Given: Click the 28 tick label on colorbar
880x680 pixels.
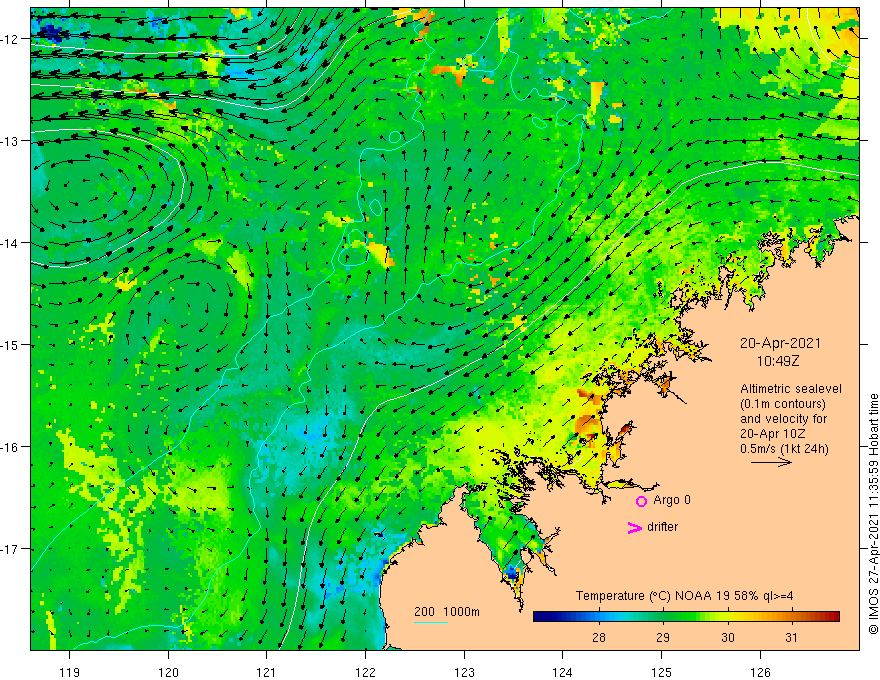Looking at the screenshot, I should [599, 637].
